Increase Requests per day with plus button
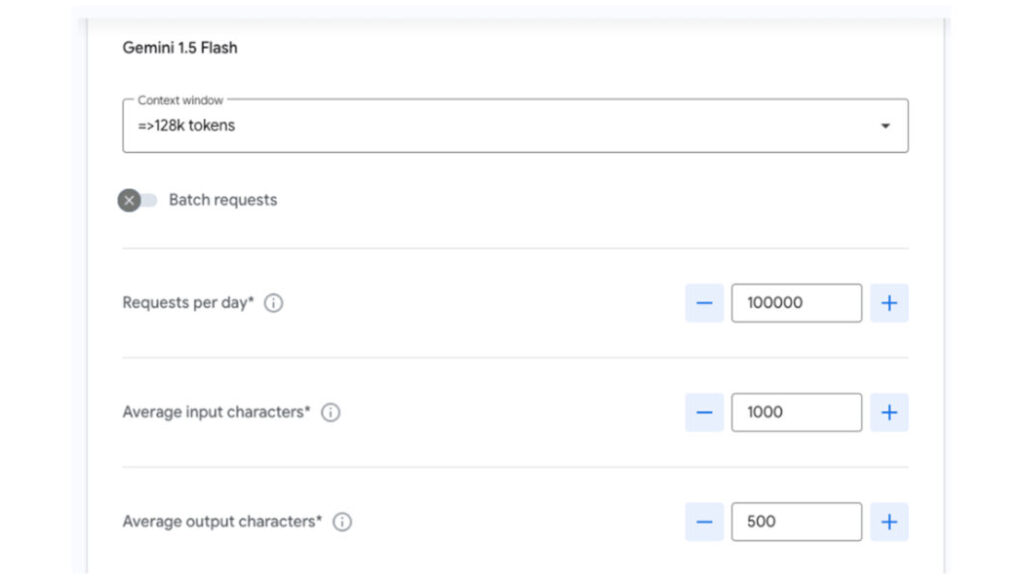Screen dimensions: 1024x585 pos(889,303)
